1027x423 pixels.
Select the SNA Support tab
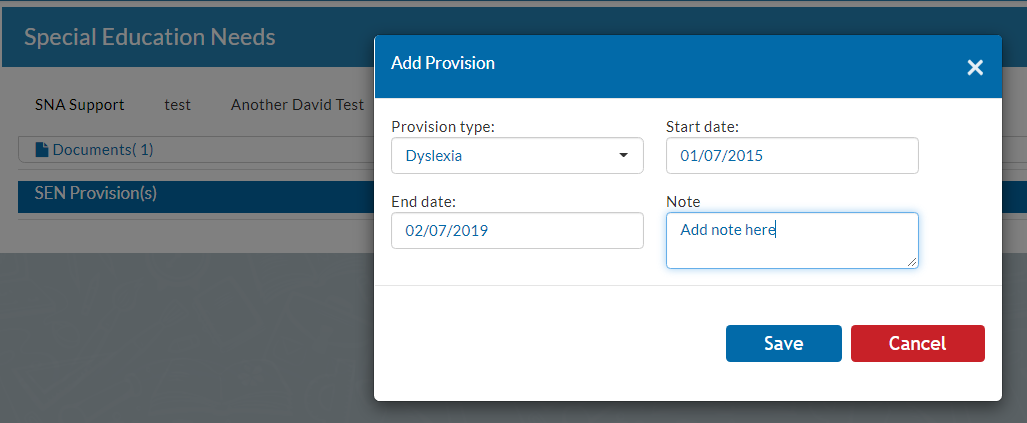pos(80,105)
